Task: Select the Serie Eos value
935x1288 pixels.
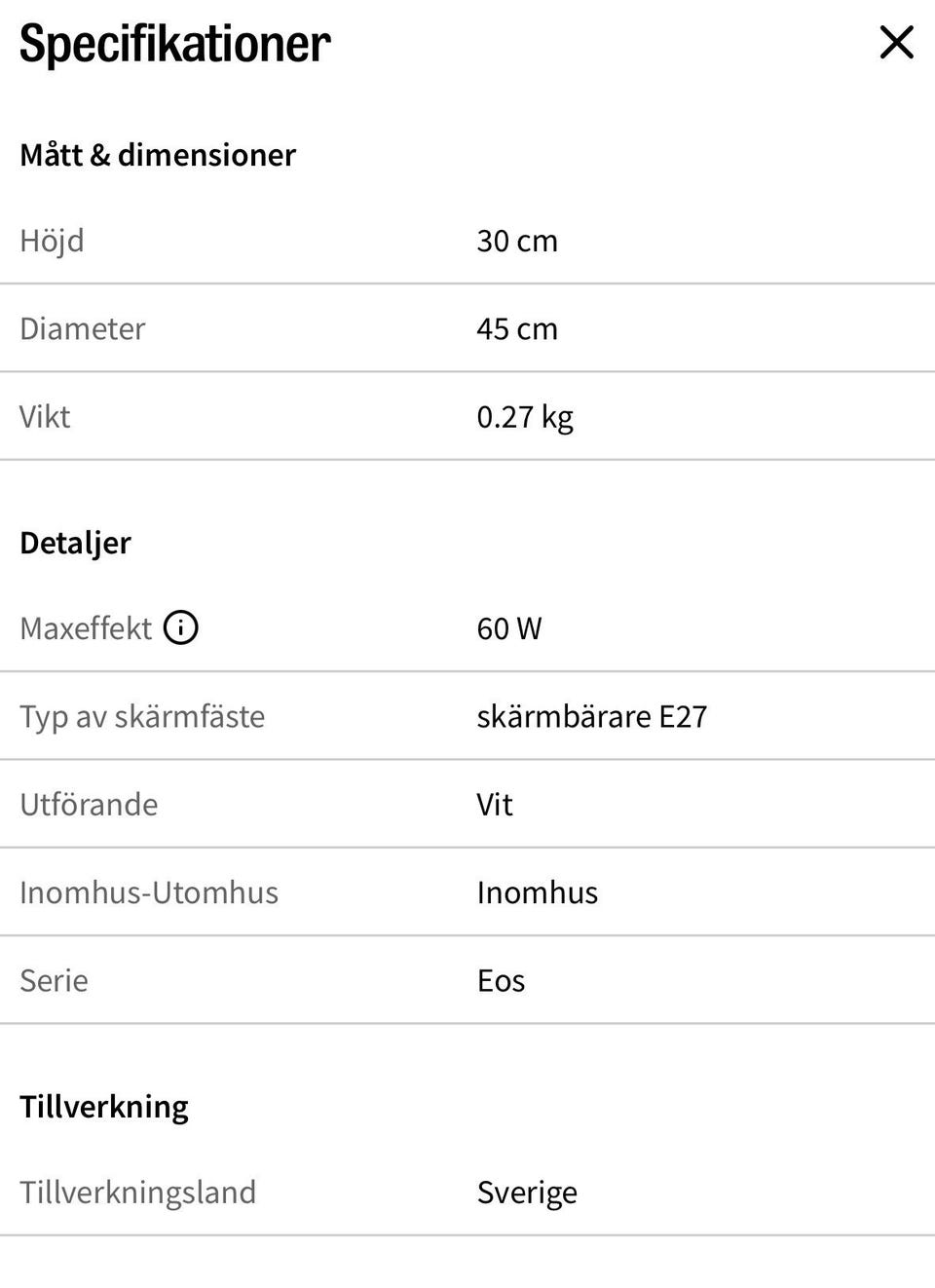Action: pyautogui.click(x=501, y=980)
